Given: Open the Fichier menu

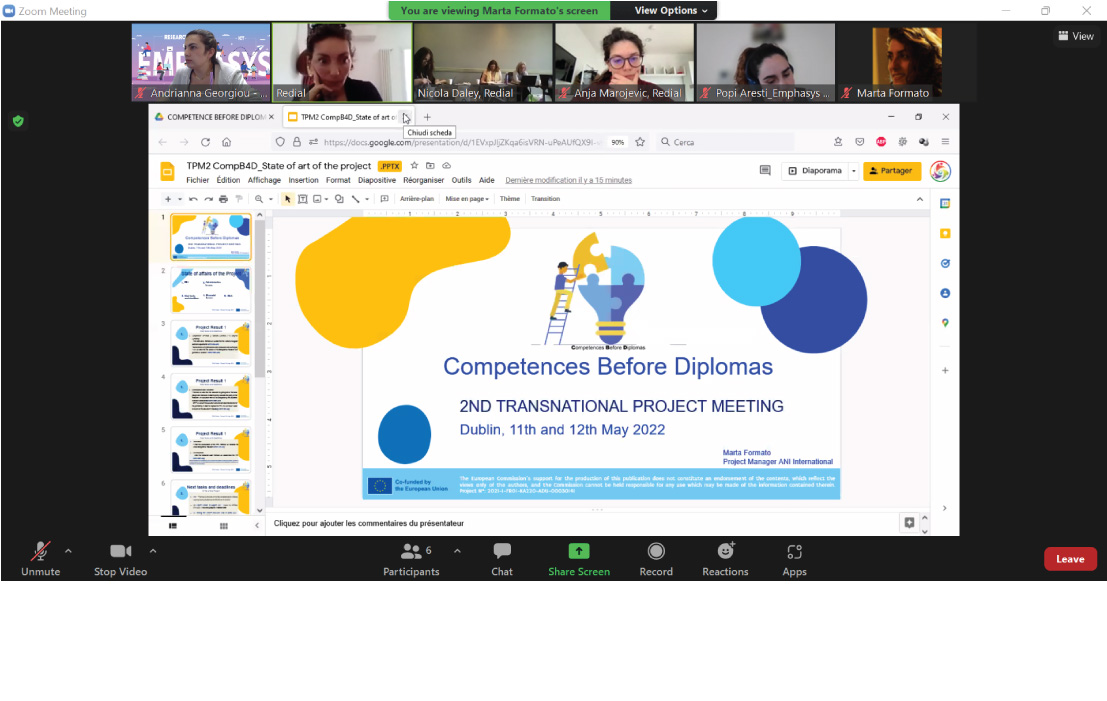Looking at the screenshot, I should point(198,180).
